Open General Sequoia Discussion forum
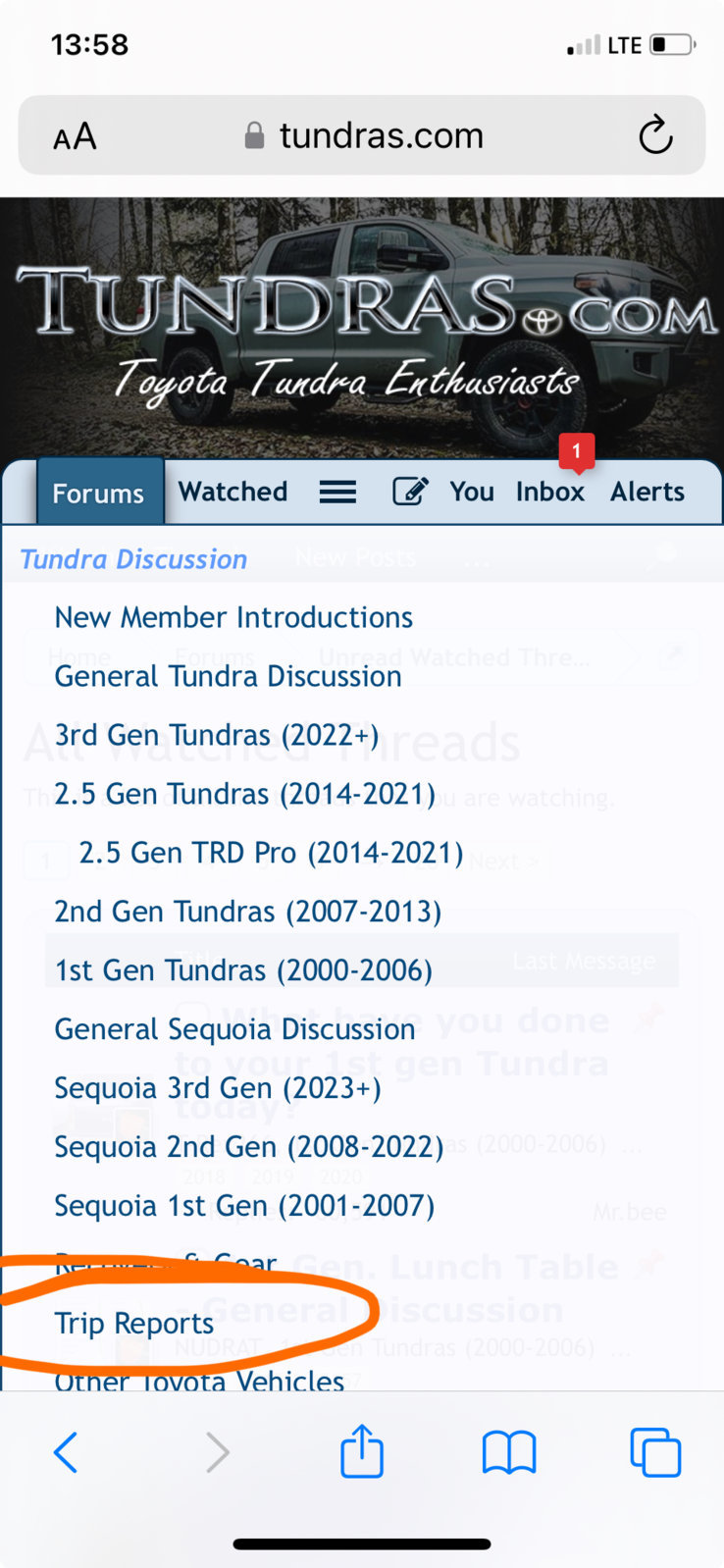The height and width of the screenshot is (1568, 724). [234, 1029]
